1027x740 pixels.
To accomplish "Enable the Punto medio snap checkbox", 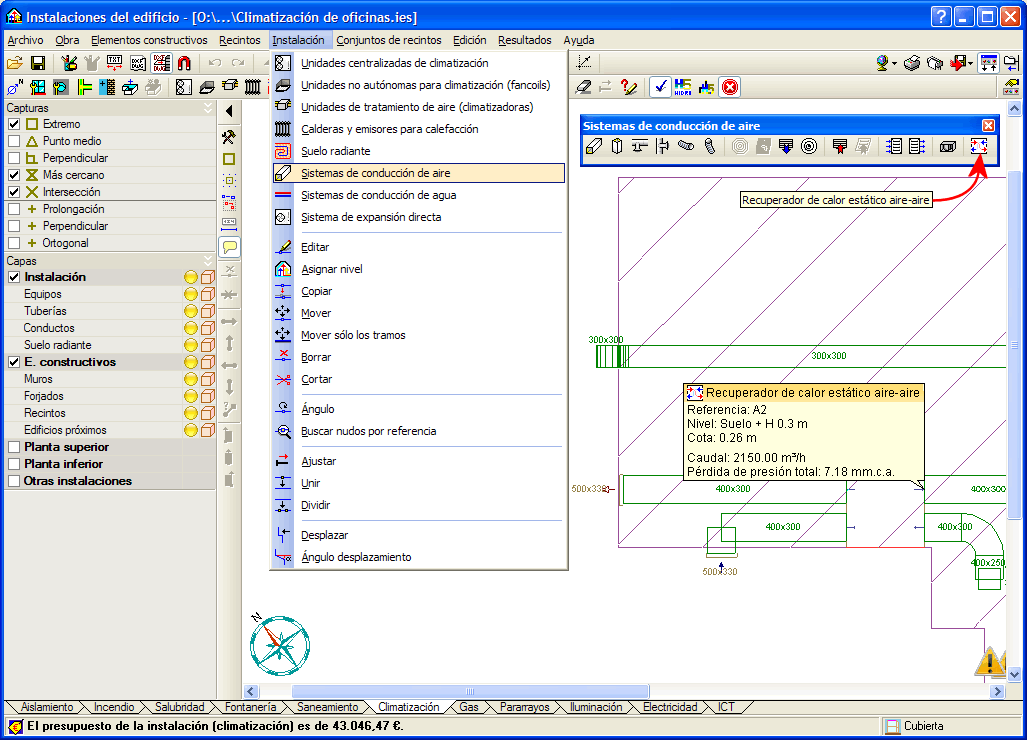I will pos(14,141).
